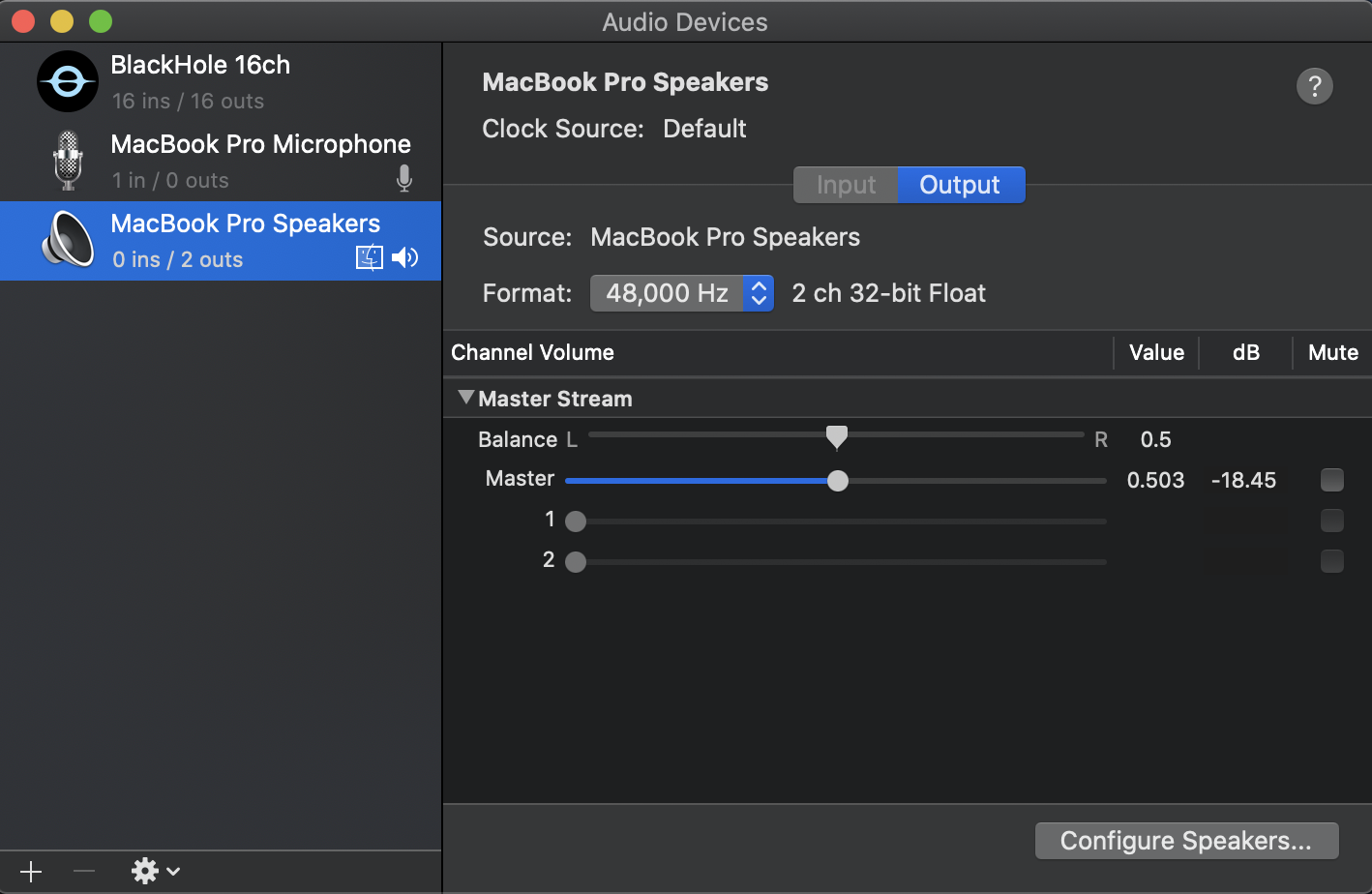
Task: Click the MacBook Pro Microphone name text
Action: (261, 144)
